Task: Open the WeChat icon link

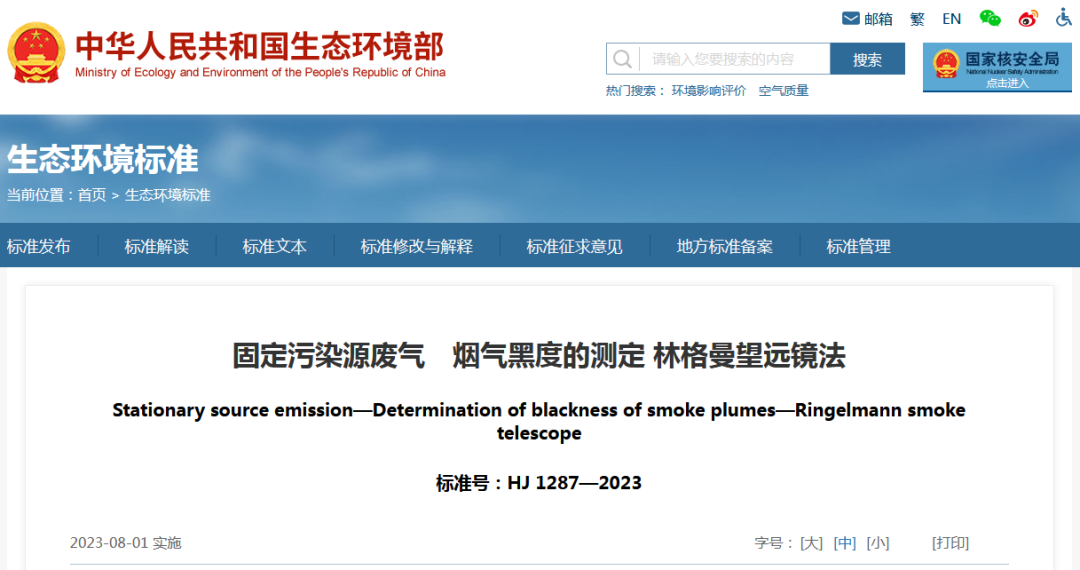Action: point(990,19)
